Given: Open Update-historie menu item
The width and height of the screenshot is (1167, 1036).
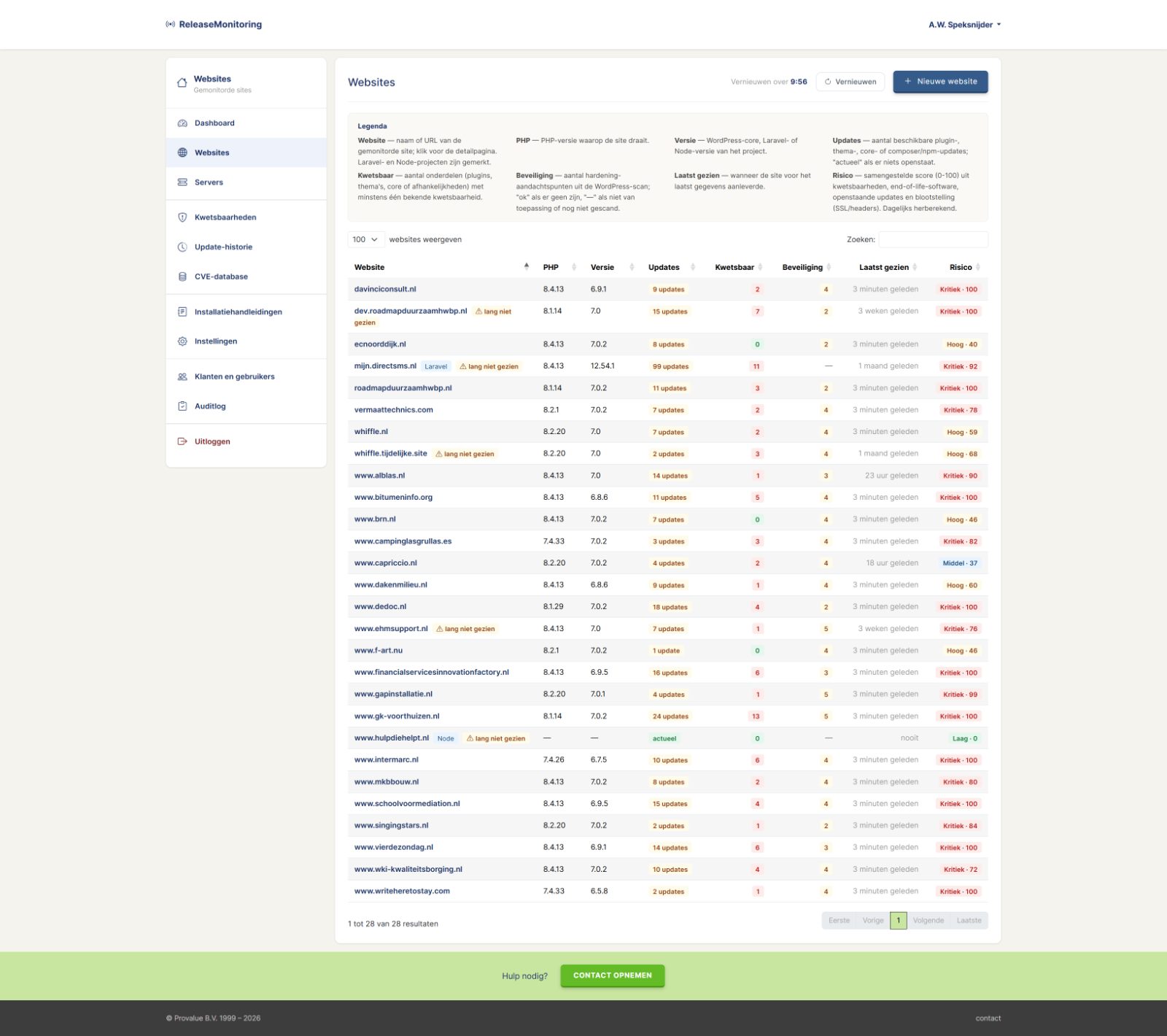Looking at the screenshot, I should click(246, 247).
